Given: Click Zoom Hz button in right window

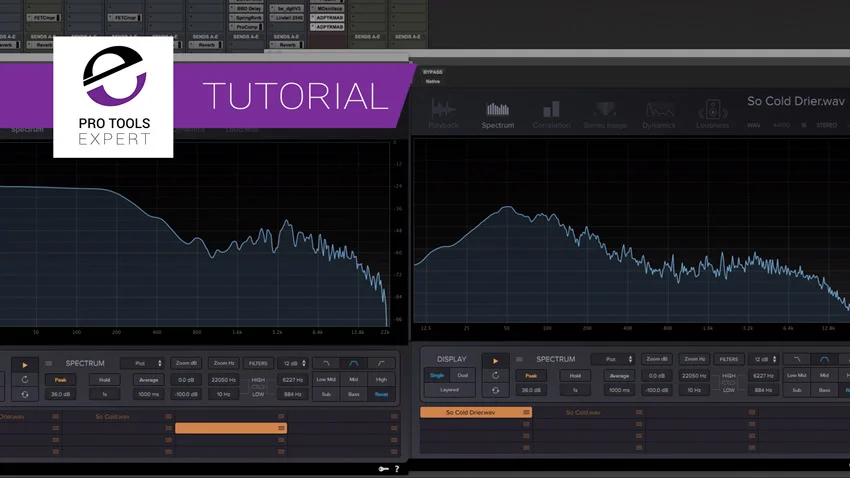Looking at the screenshot, I should pos(694,359).
